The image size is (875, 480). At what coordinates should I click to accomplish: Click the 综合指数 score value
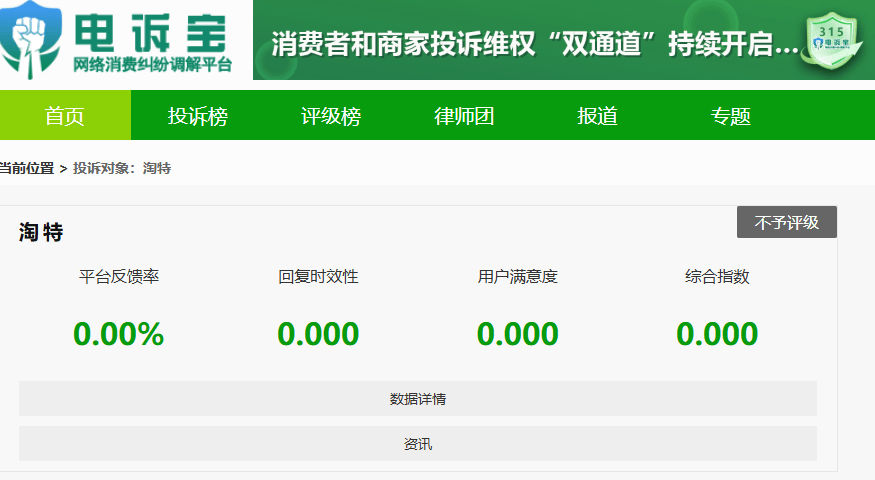(717, 334)
